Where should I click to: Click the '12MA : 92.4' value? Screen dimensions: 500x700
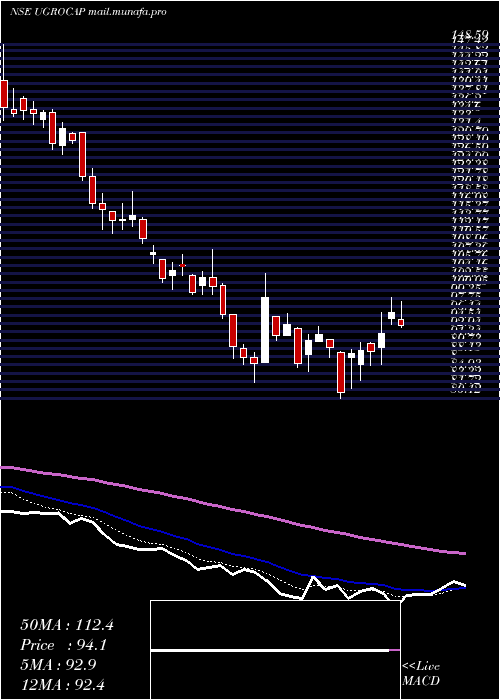tap(63, 684)
